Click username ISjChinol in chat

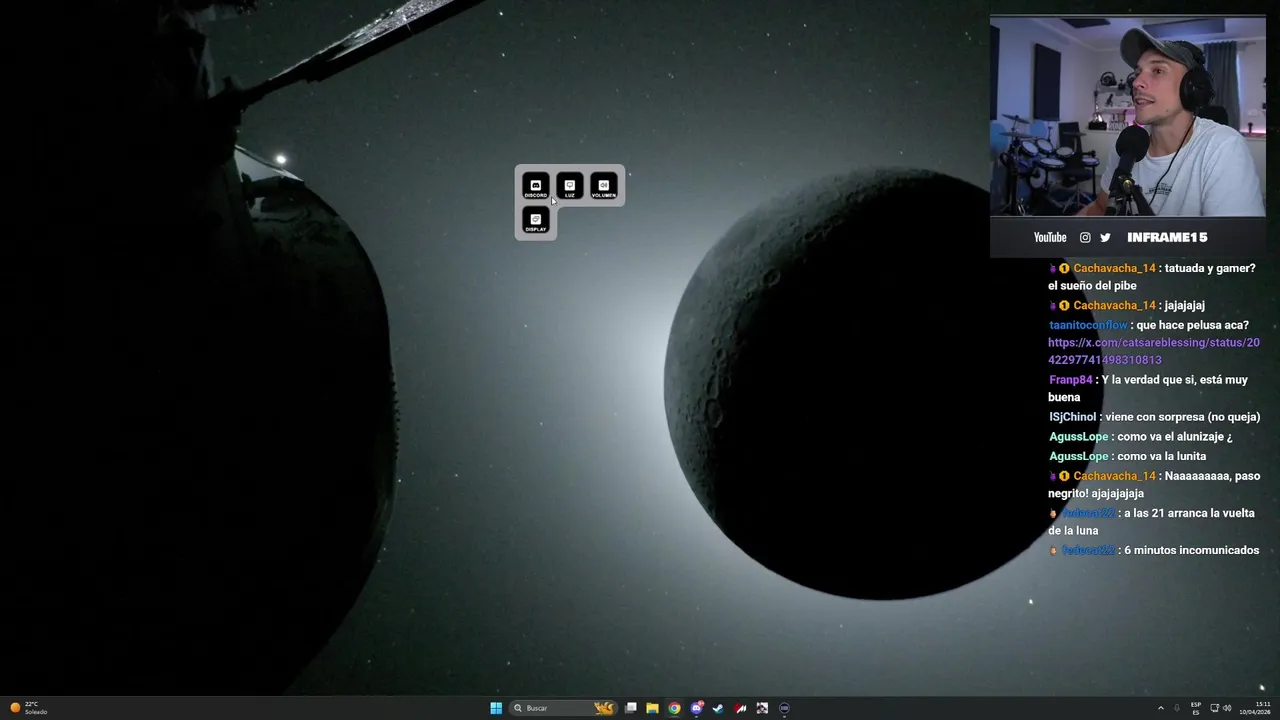click(1072, 417)
